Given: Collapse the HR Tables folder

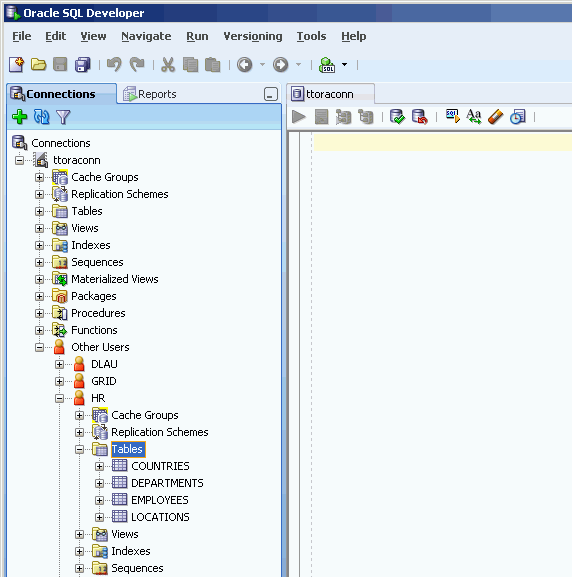Looking at the screenshot, I should [x=79, y=449].
